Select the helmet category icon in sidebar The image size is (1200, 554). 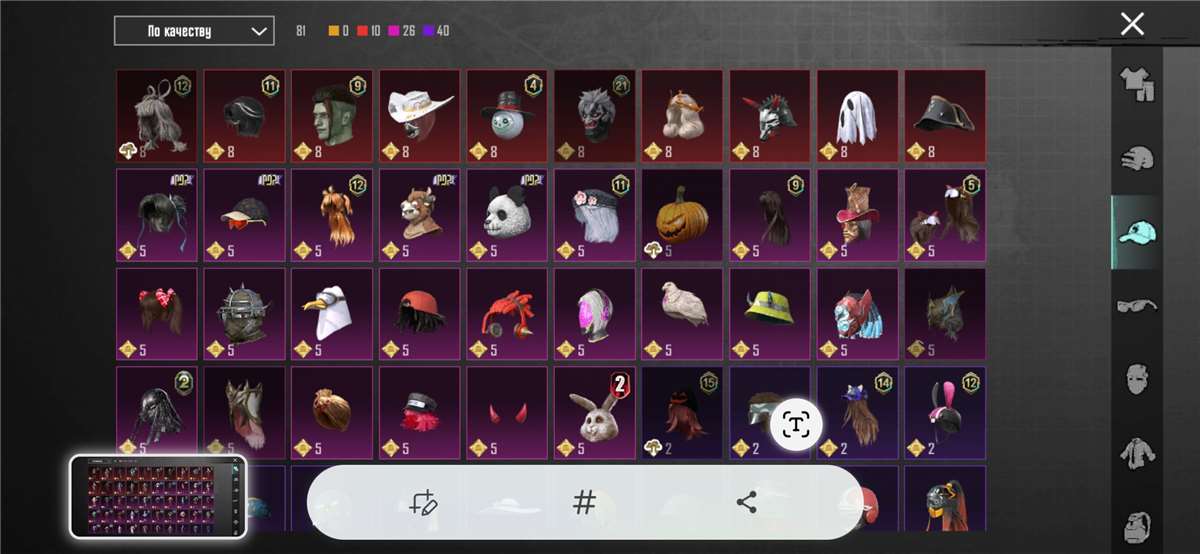point(1137,160)
